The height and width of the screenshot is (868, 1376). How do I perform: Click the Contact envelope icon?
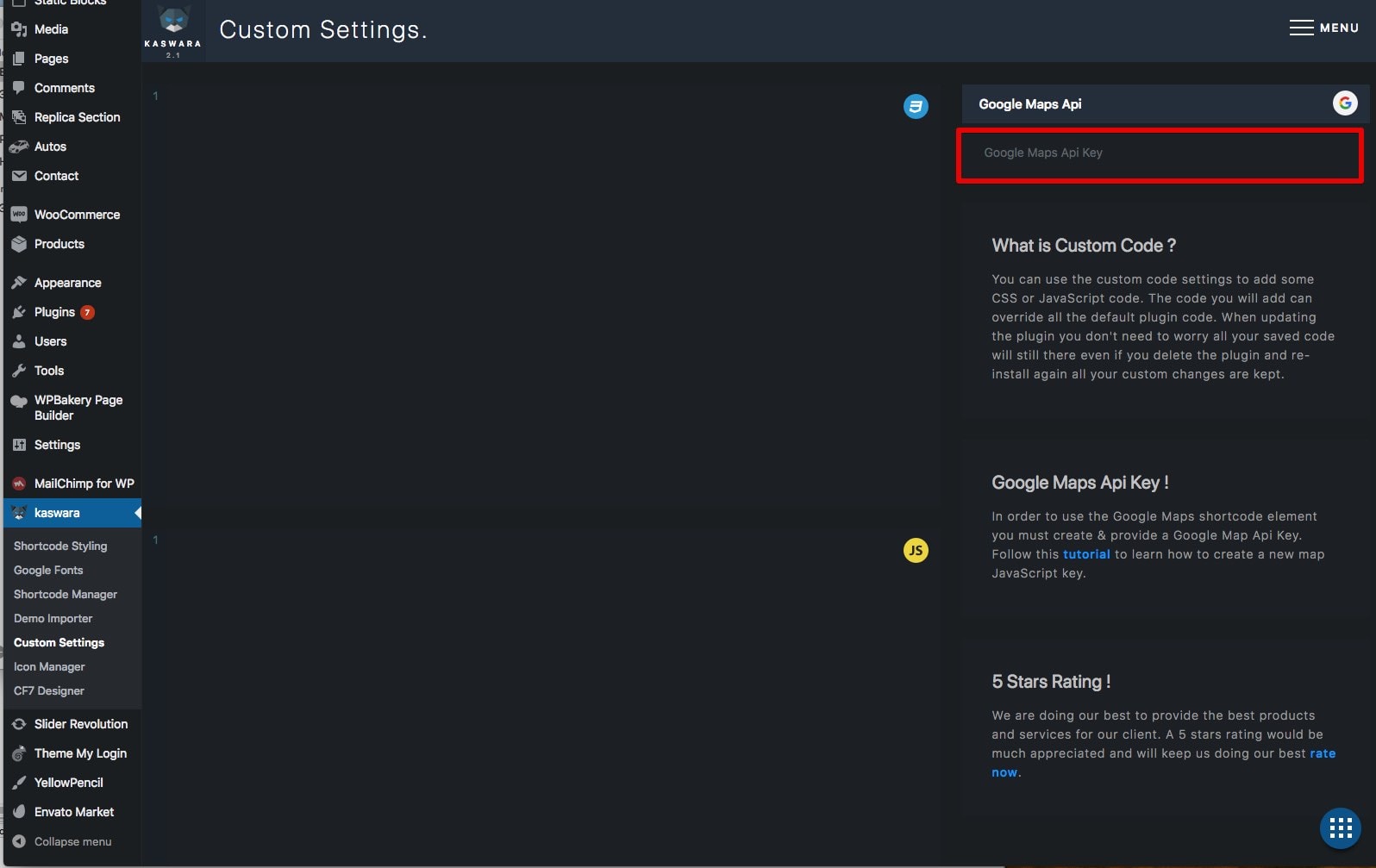19,176
